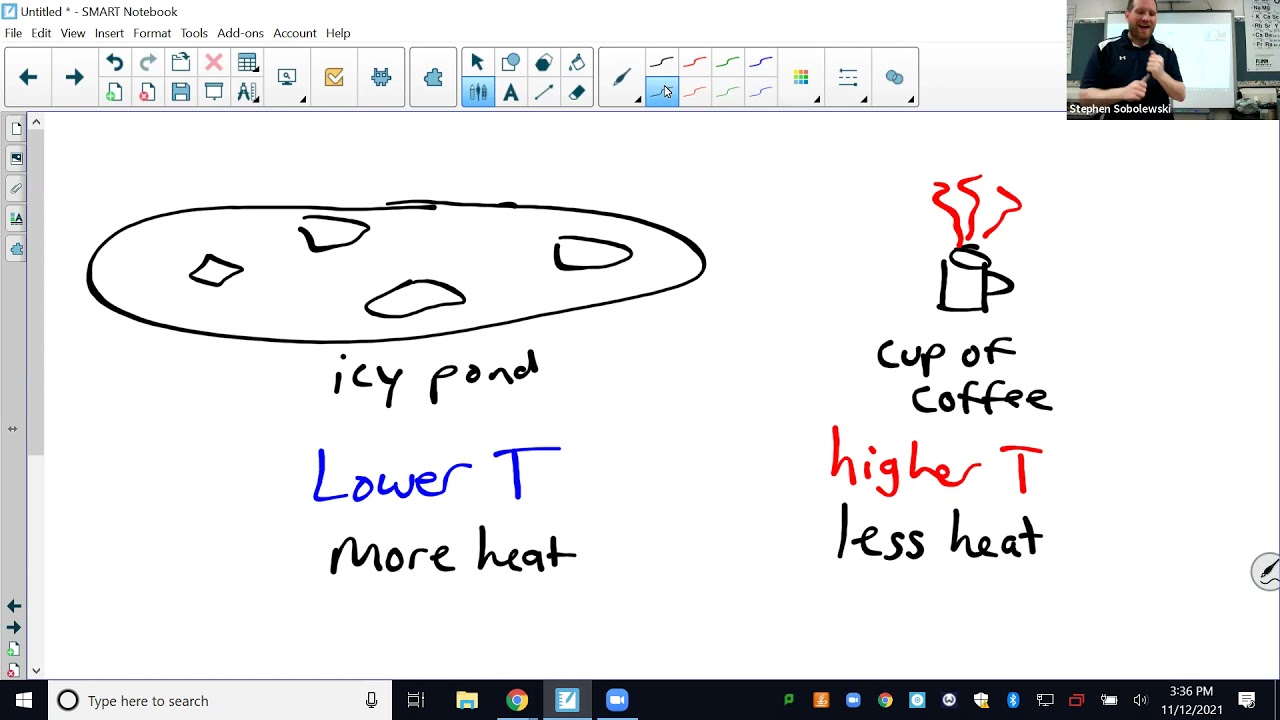This screenshot has height=720, width=1280.
Task: Select the Regular Polygons tool
Action: (543, 63)
